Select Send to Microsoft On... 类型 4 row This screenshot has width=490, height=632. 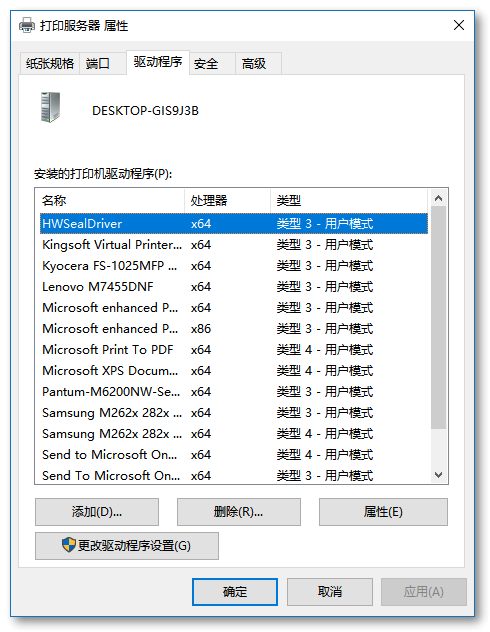pos(234,454)
